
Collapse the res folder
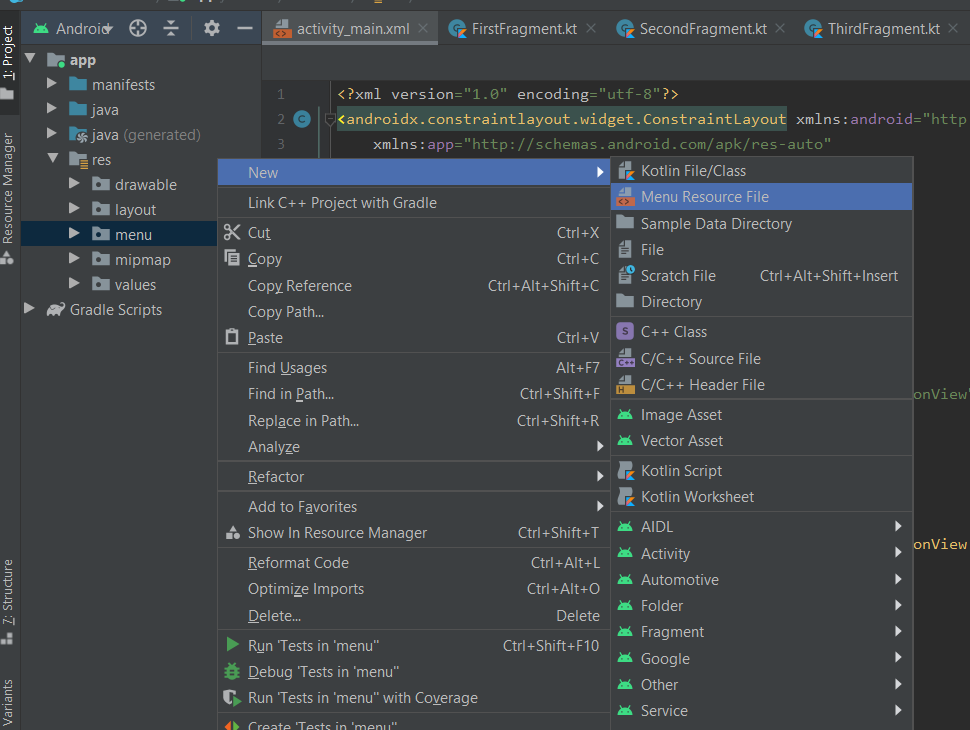(x=52, y=159)
